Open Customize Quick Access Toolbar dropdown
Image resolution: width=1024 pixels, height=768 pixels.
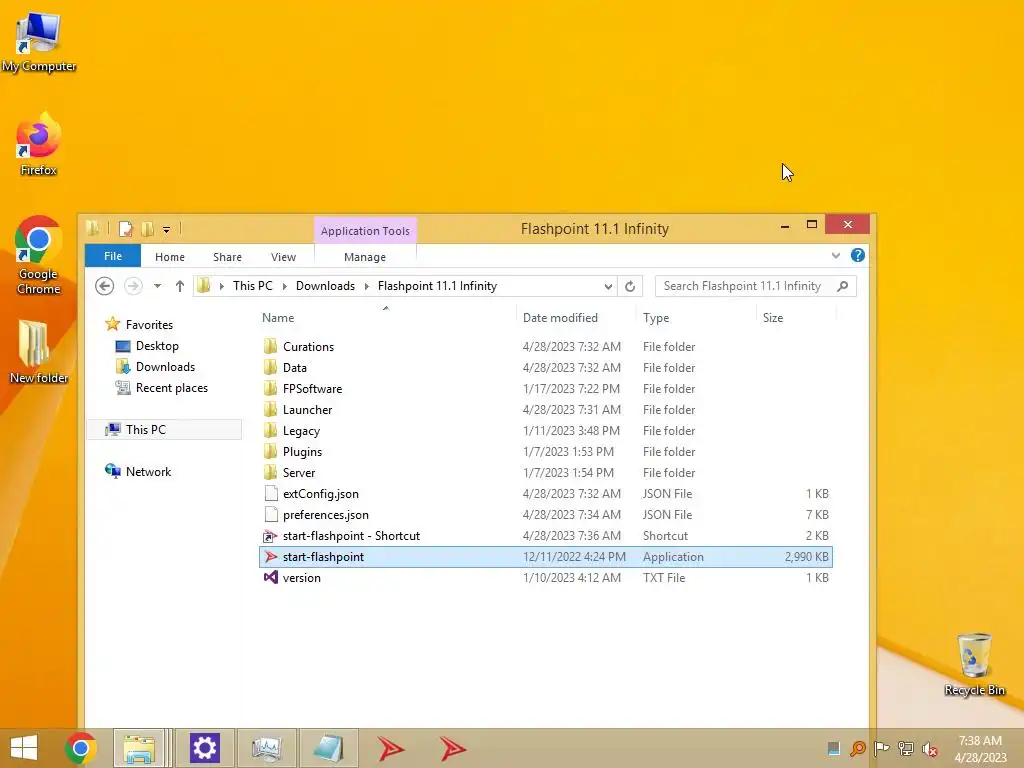click(167, 229)
